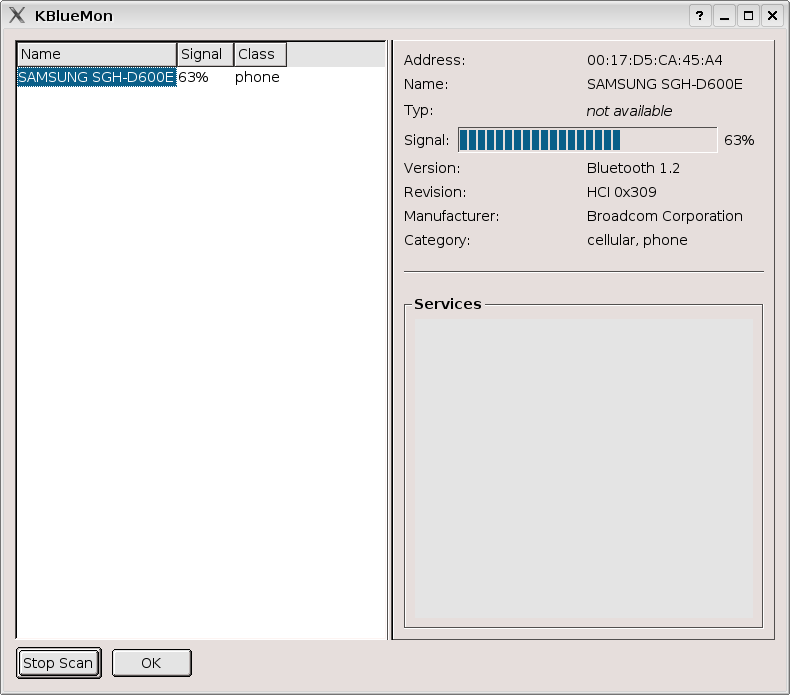The image size is (790, 695).
Task: Maximize the KBlueMon window
Action: click(x=749, y=16)
